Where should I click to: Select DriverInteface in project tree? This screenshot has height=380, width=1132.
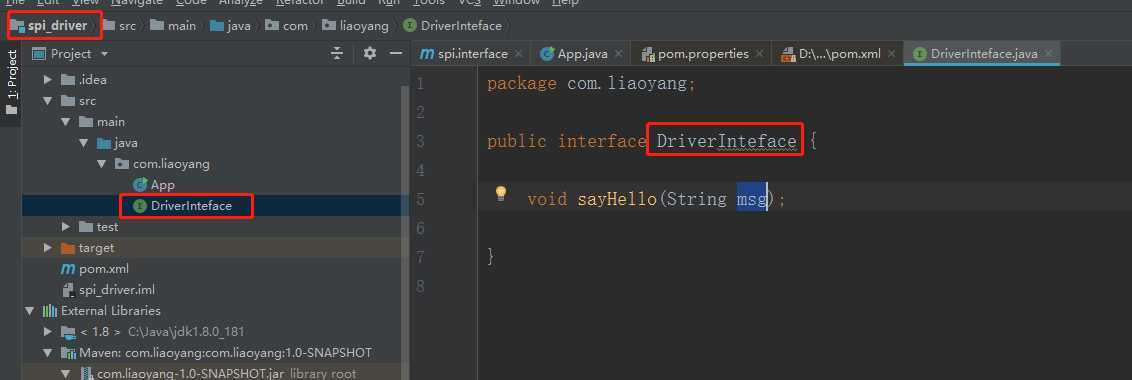tap(191, 206)
